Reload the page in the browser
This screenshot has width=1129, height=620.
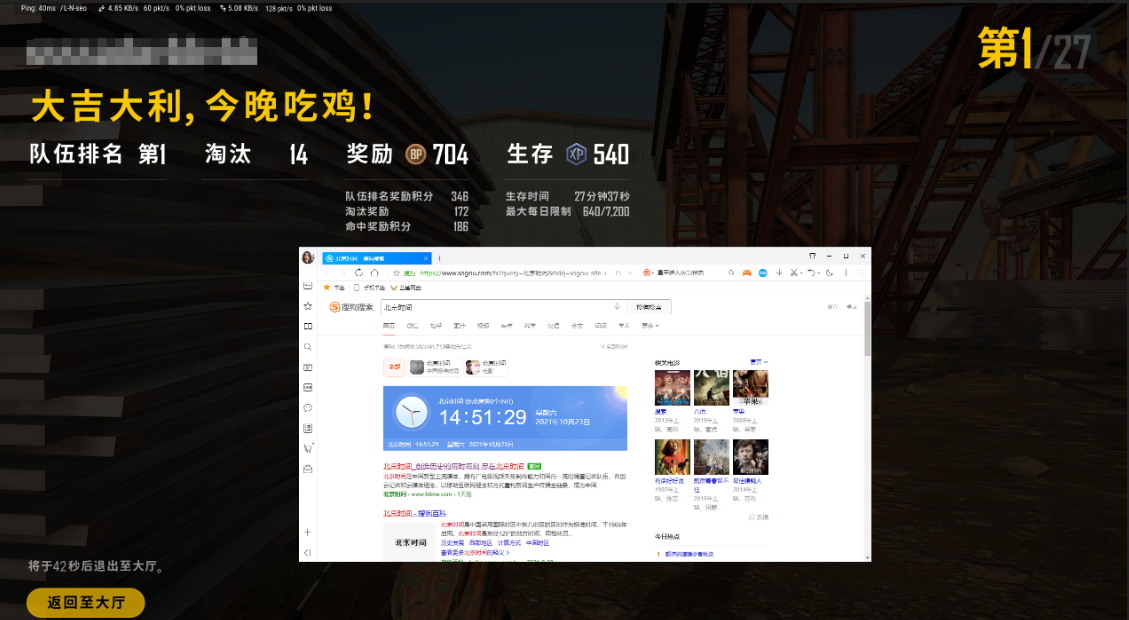(x=359, y=273)
